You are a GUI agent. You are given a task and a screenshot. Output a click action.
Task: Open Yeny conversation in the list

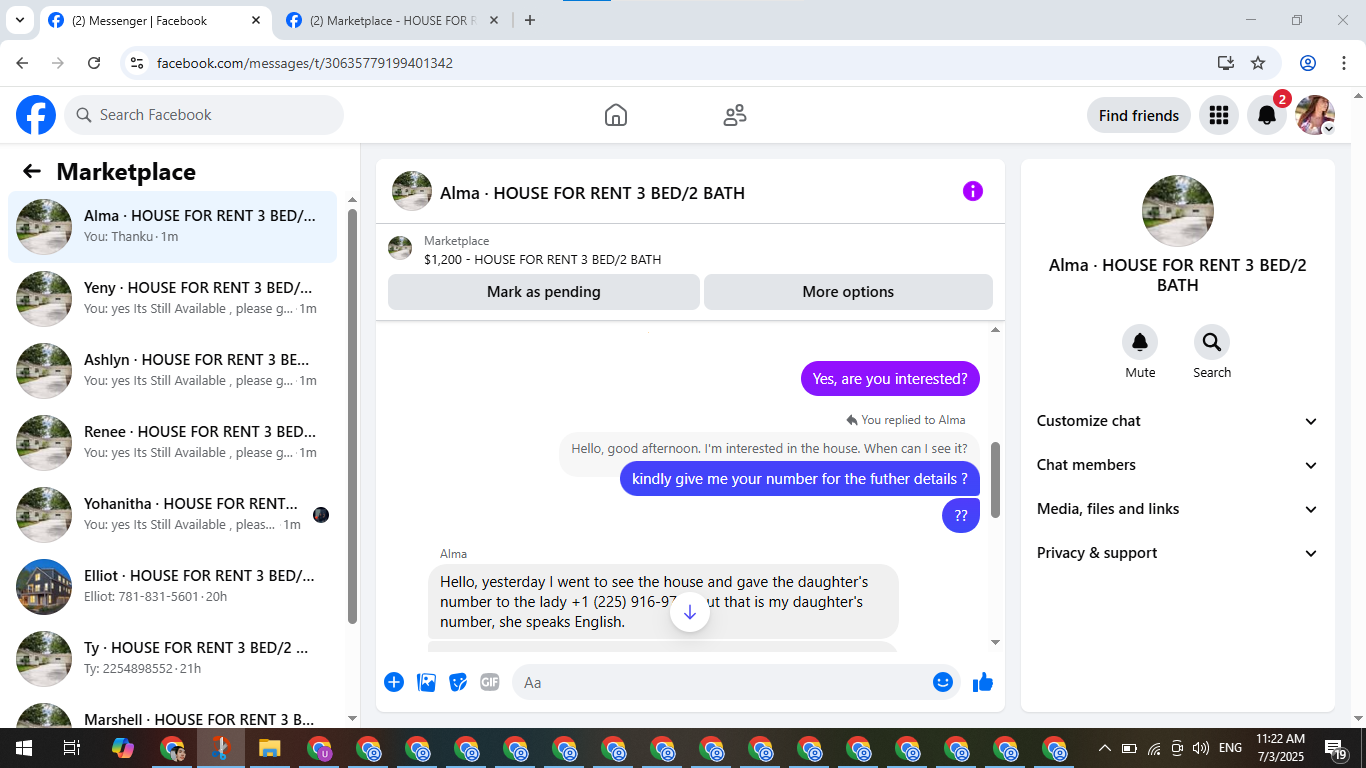tap(172, 299)
